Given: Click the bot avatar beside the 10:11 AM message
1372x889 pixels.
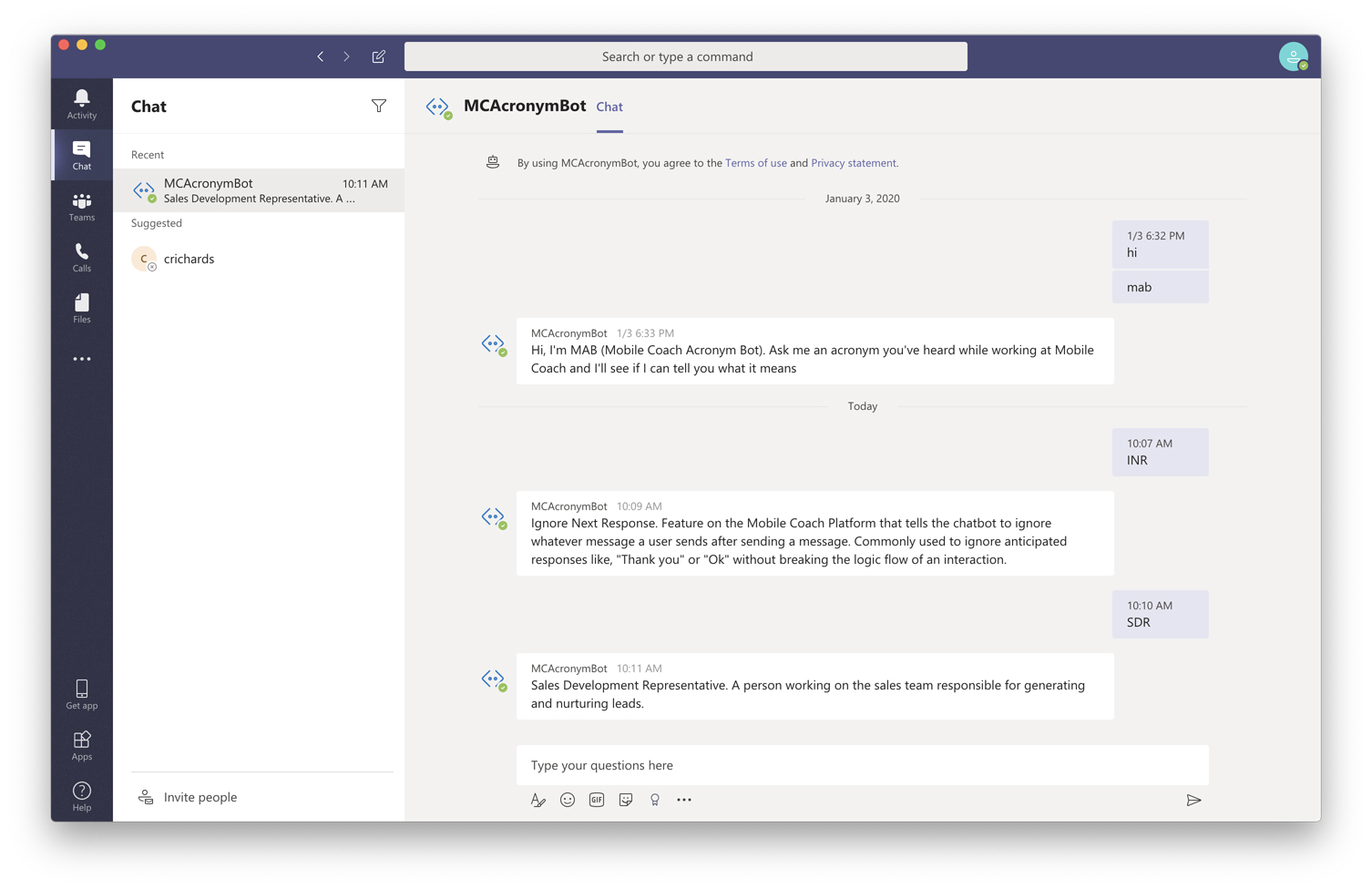Looking at the screenshot, I should tap(494, 680).
